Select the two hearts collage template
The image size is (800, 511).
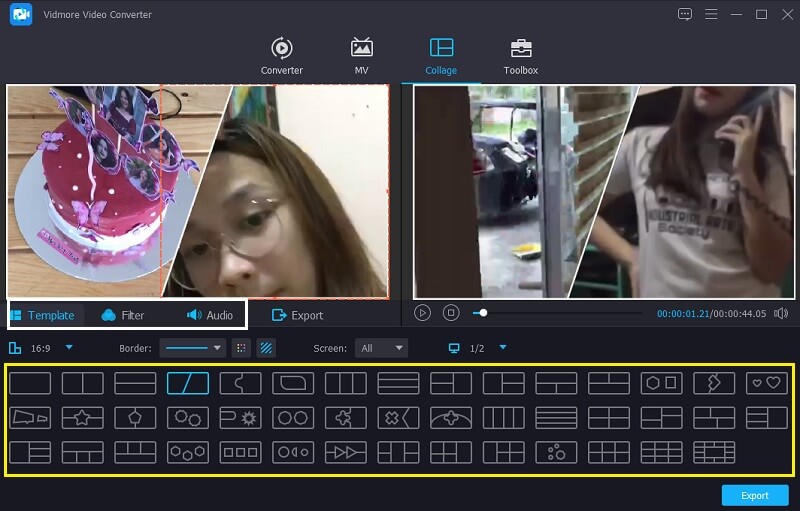point(767,383)
